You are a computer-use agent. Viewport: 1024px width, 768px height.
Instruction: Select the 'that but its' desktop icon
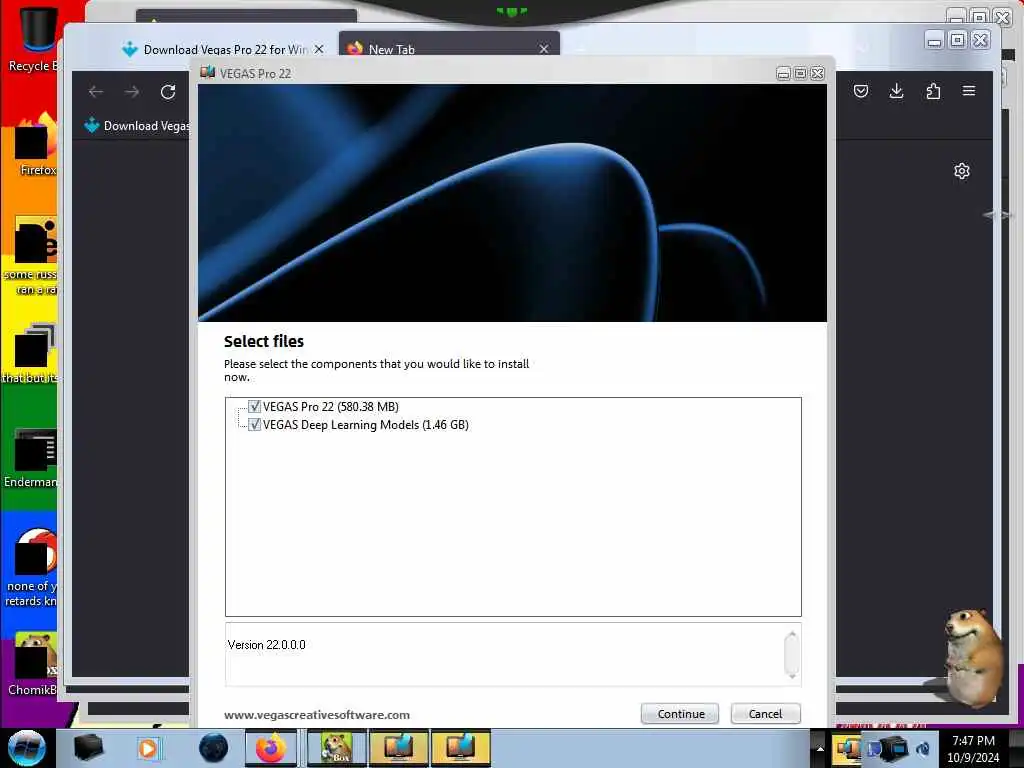[x=33, y=353]
